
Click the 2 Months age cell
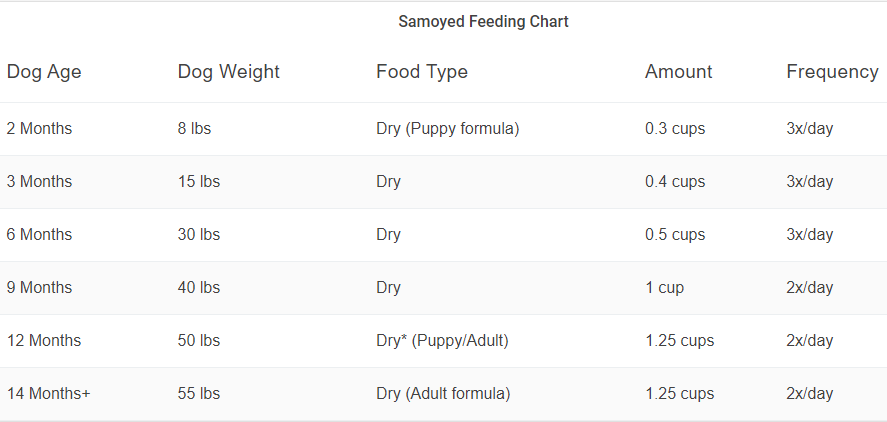coord(40,129)
